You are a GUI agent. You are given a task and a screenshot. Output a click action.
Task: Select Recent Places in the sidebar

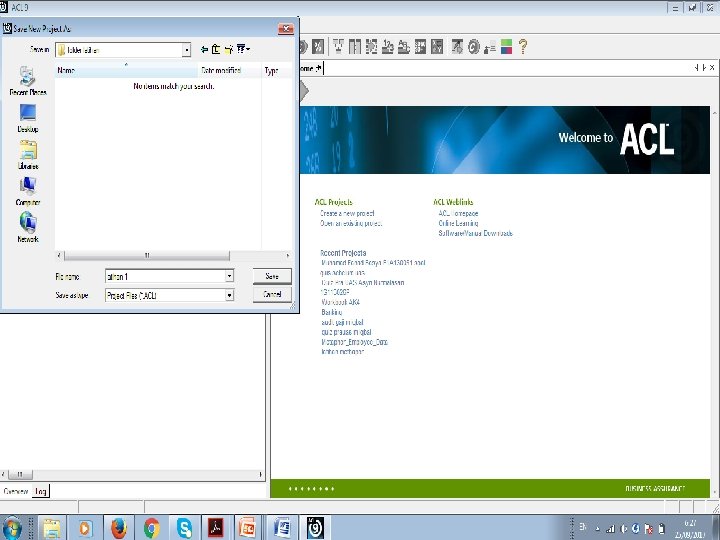pyautogui.click(x=28, y=81)
